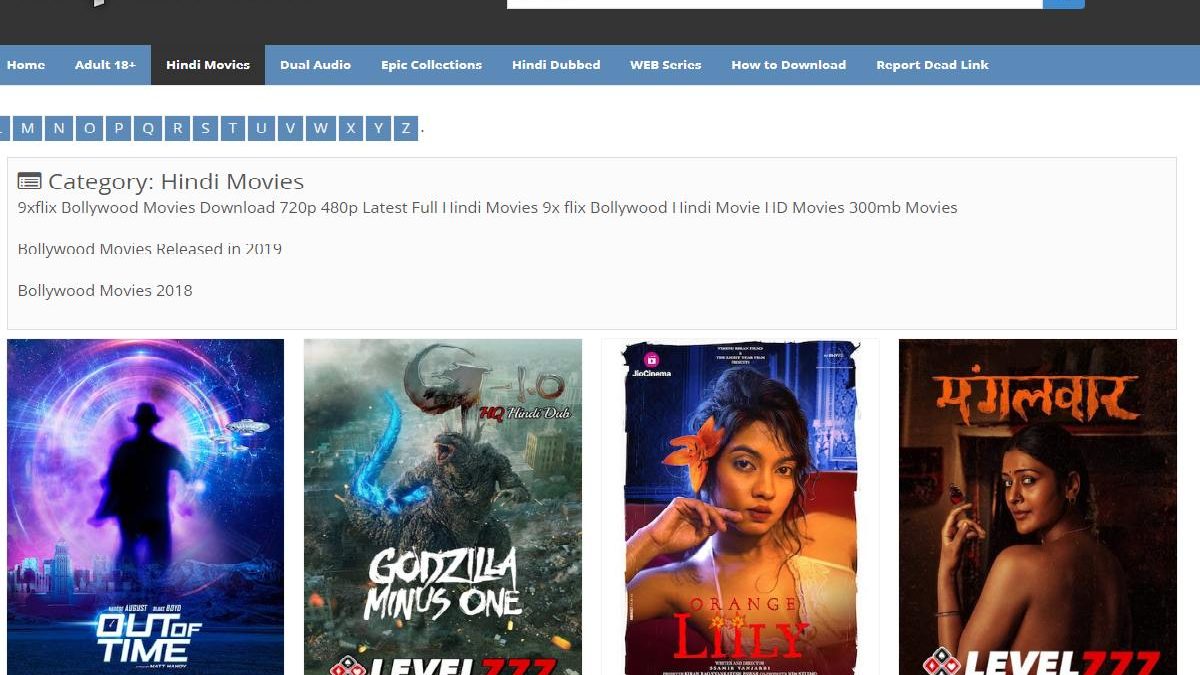Filter movies by letter W
The image size is (1200, 675).
[x=320, y=128]
